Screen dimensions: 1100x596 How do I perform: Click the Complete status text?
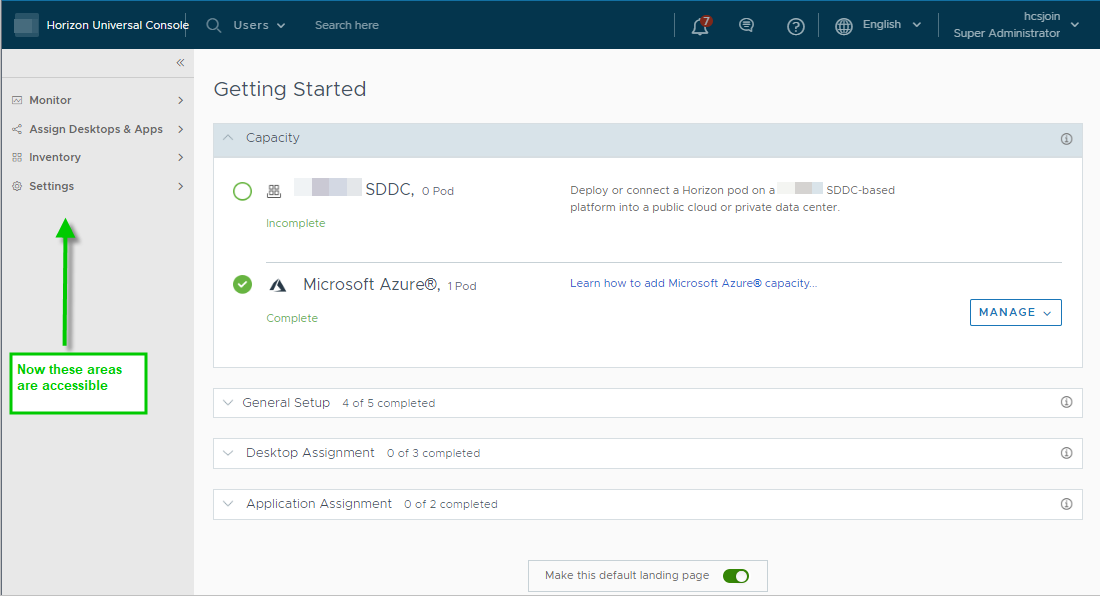click(x=292, y=318)
